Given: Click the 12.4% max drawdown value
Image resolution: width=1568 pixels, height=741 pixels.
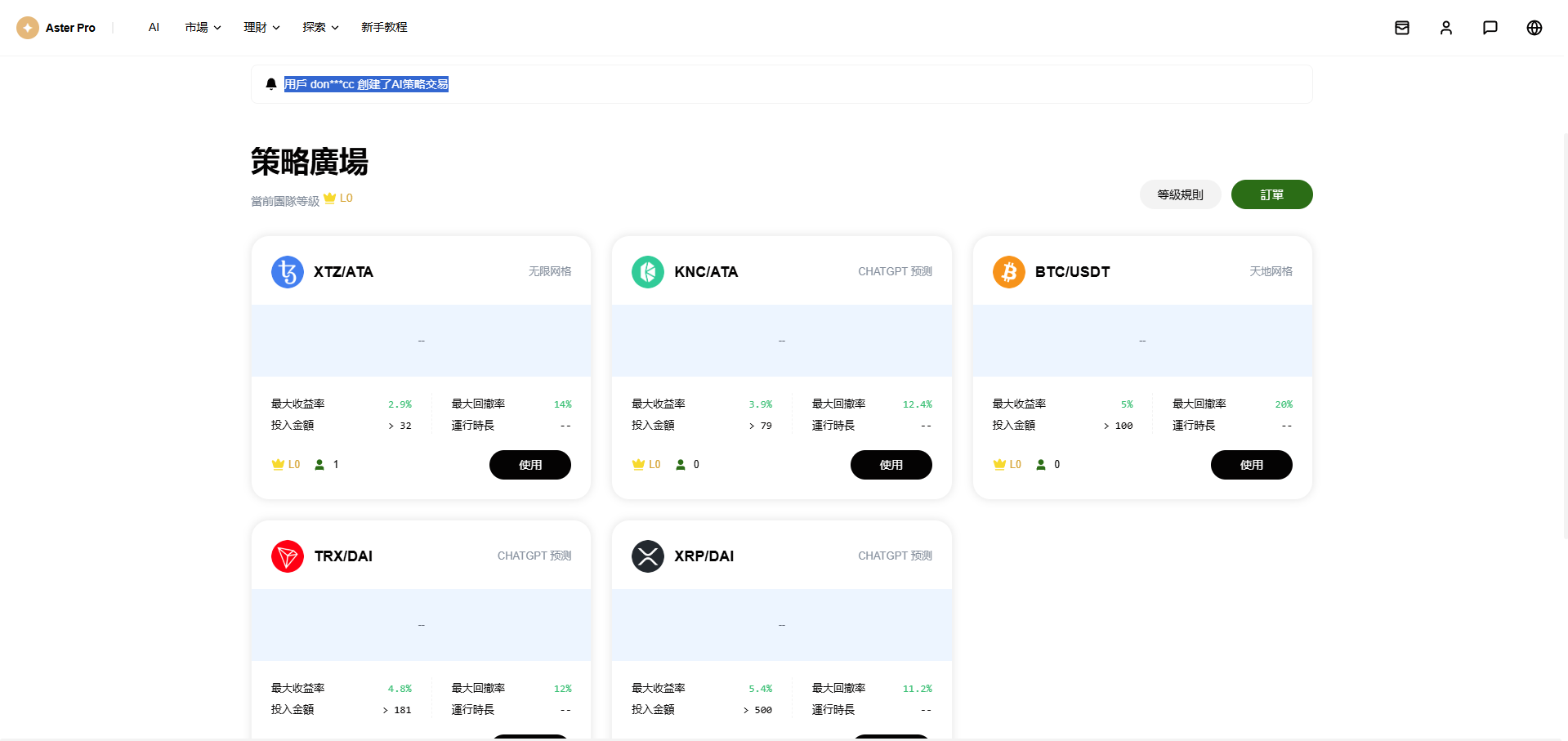Looking at the screenshot, I should [917, 404].
